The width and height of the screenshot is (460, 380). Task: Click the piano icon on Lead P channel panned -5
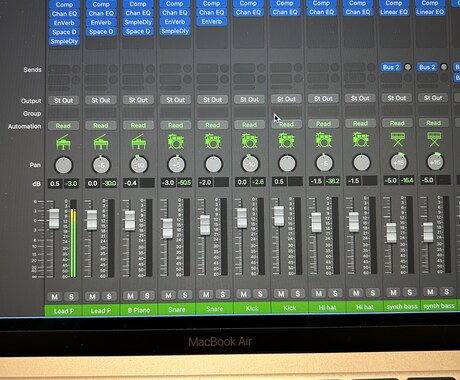pos(101,142)
